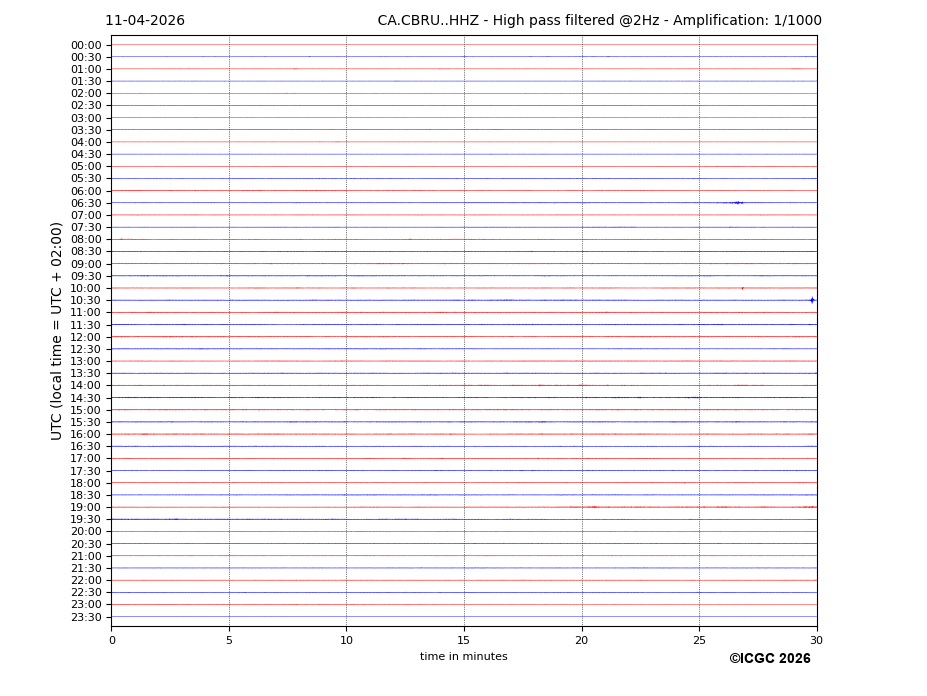Click the 19:30 trace's blue activity near start

pos(150,519)
